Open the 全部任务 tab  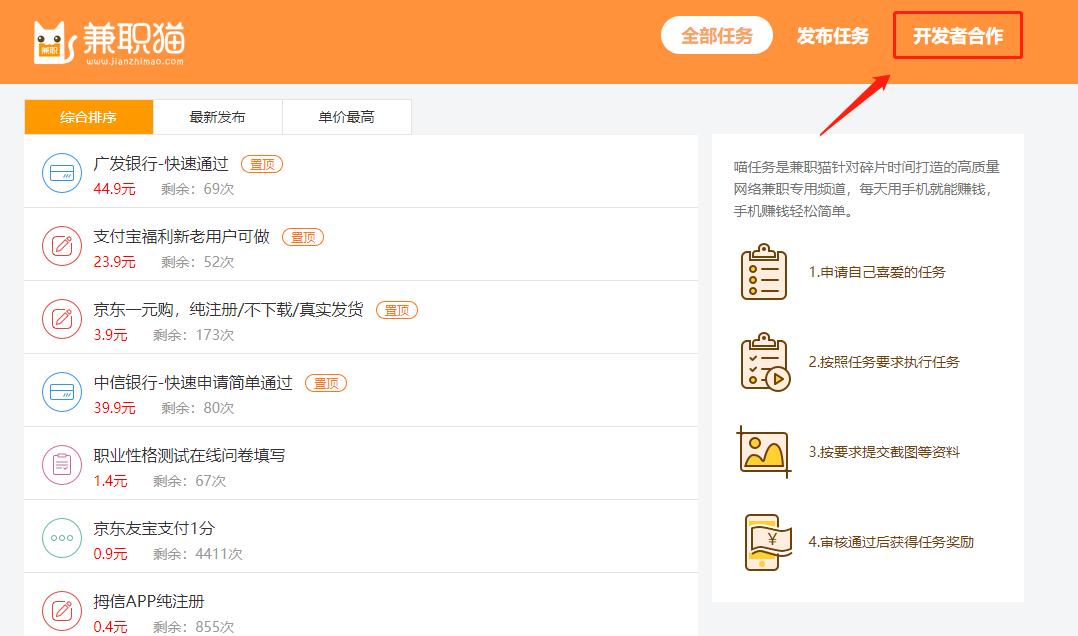point(716,35)
